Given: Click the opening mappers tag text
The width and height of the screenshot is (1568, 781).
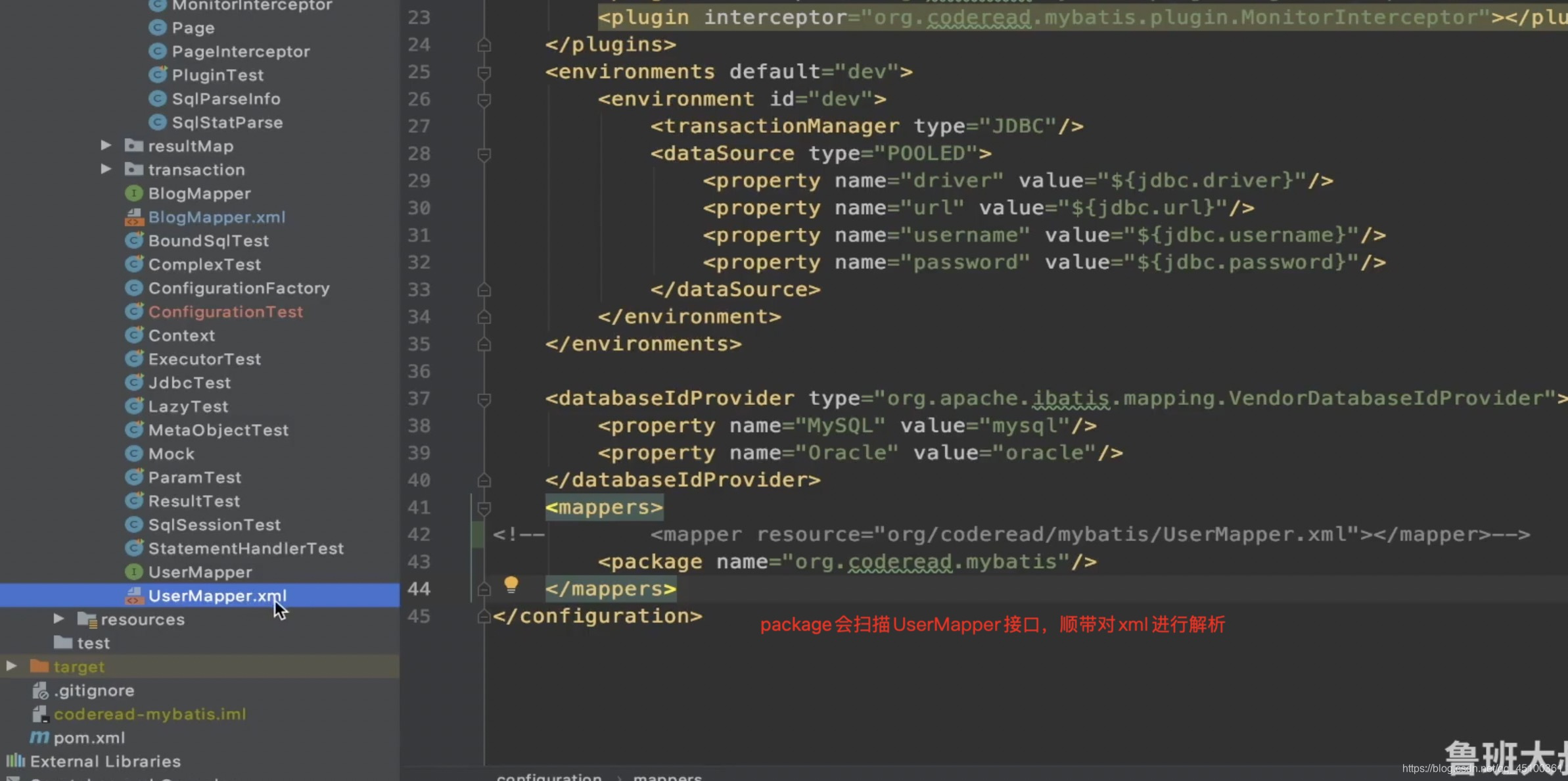Looking at the screenshot, I should 604,508.
